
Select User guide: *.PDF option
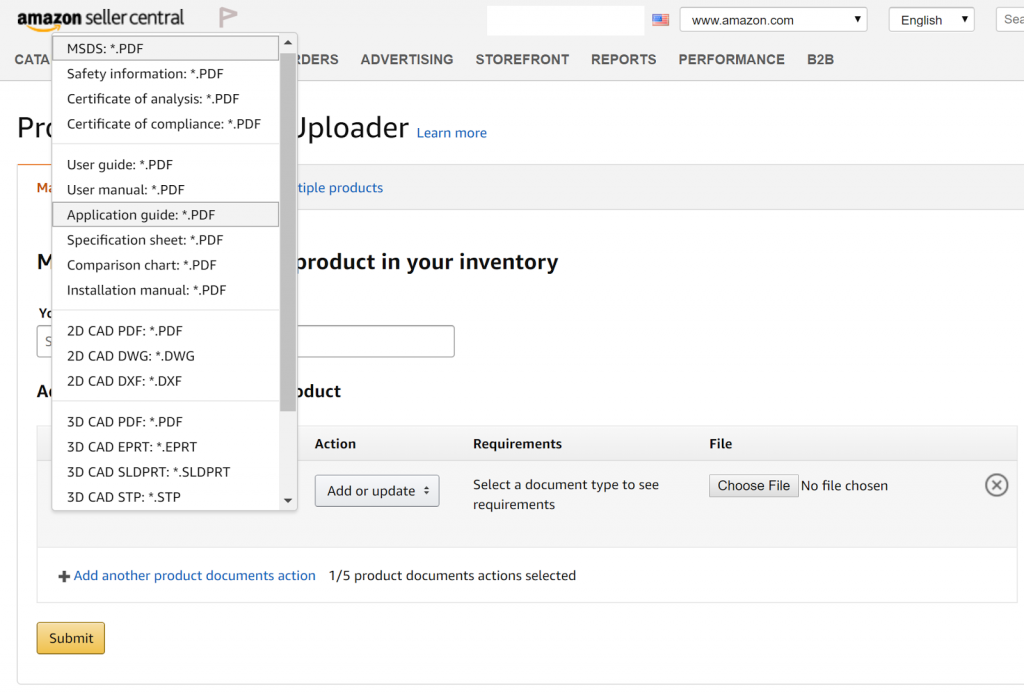tap(165, 165)
